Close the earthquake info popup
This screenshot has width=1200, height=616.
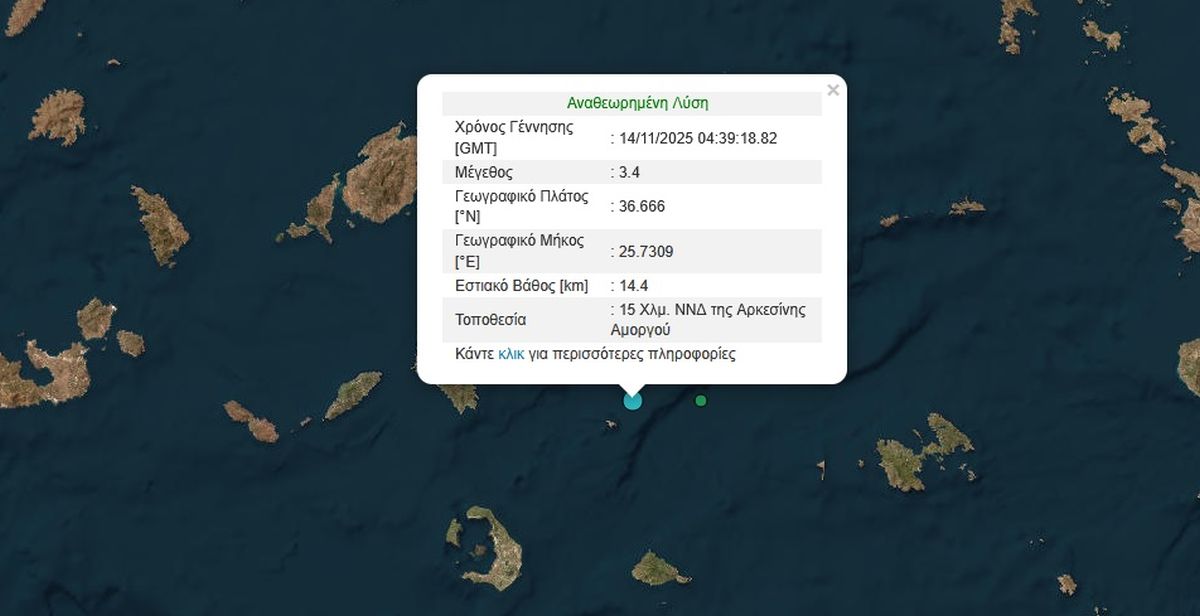[832, 91]
